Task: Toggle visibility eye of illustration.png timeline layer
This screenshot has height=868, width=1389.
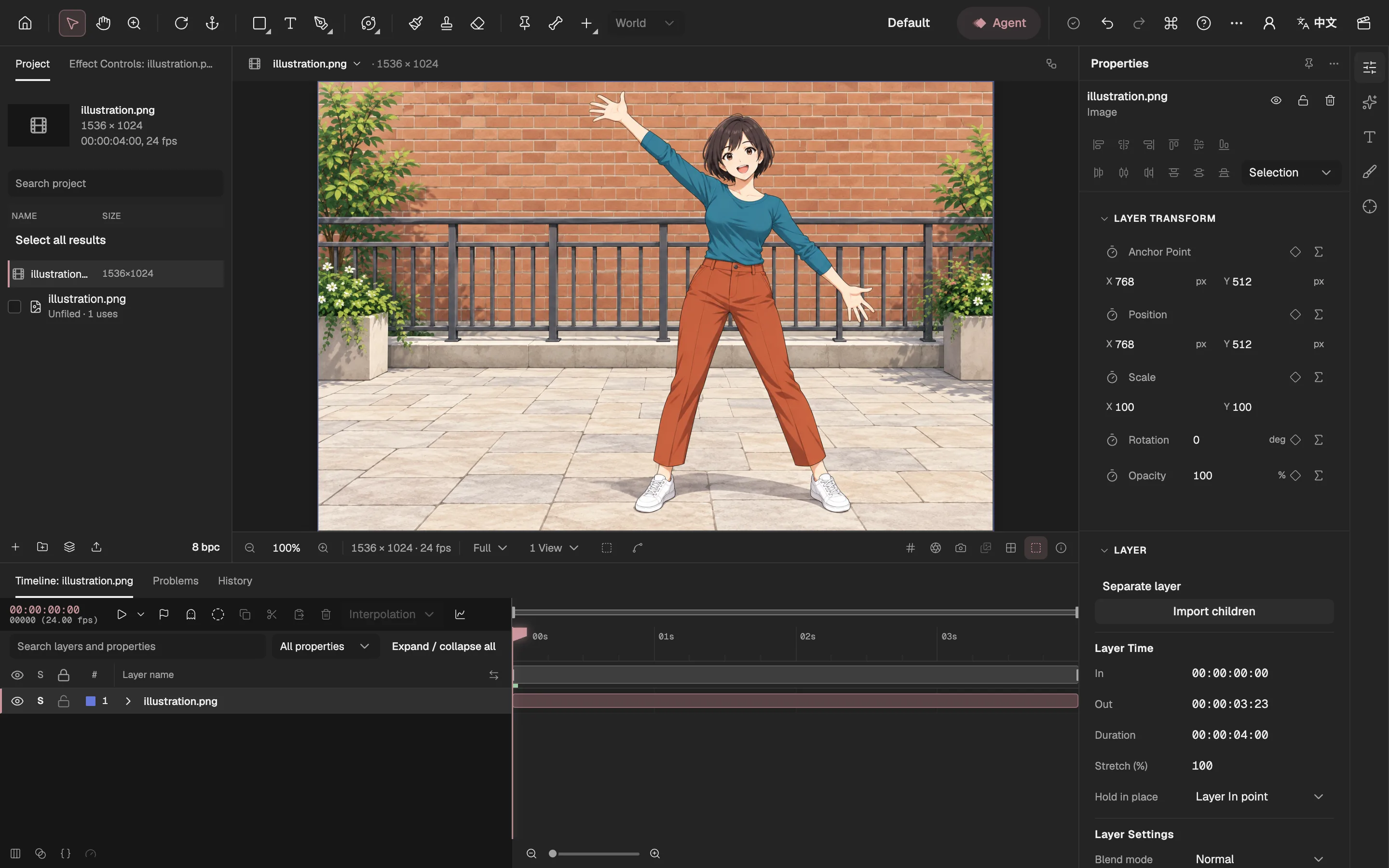Action: (17, 701)
